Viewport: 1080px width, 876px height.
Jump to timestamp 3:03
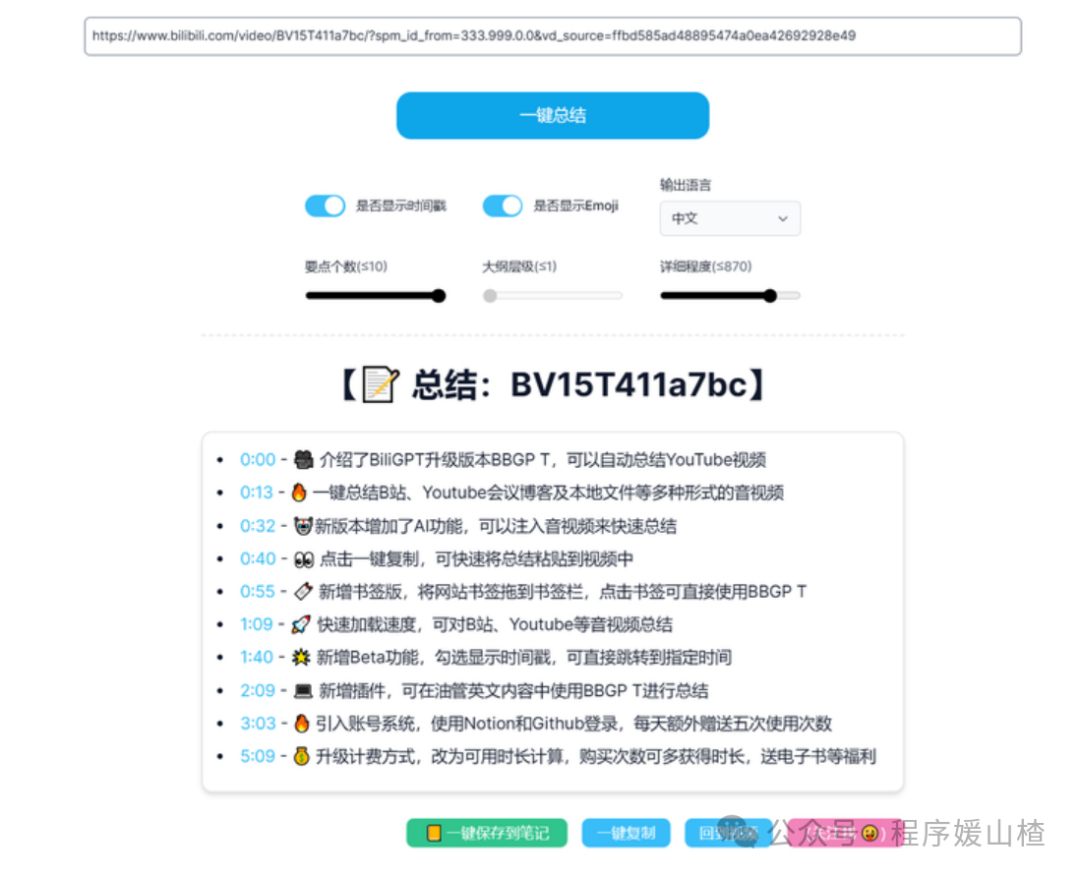[258, 724]
